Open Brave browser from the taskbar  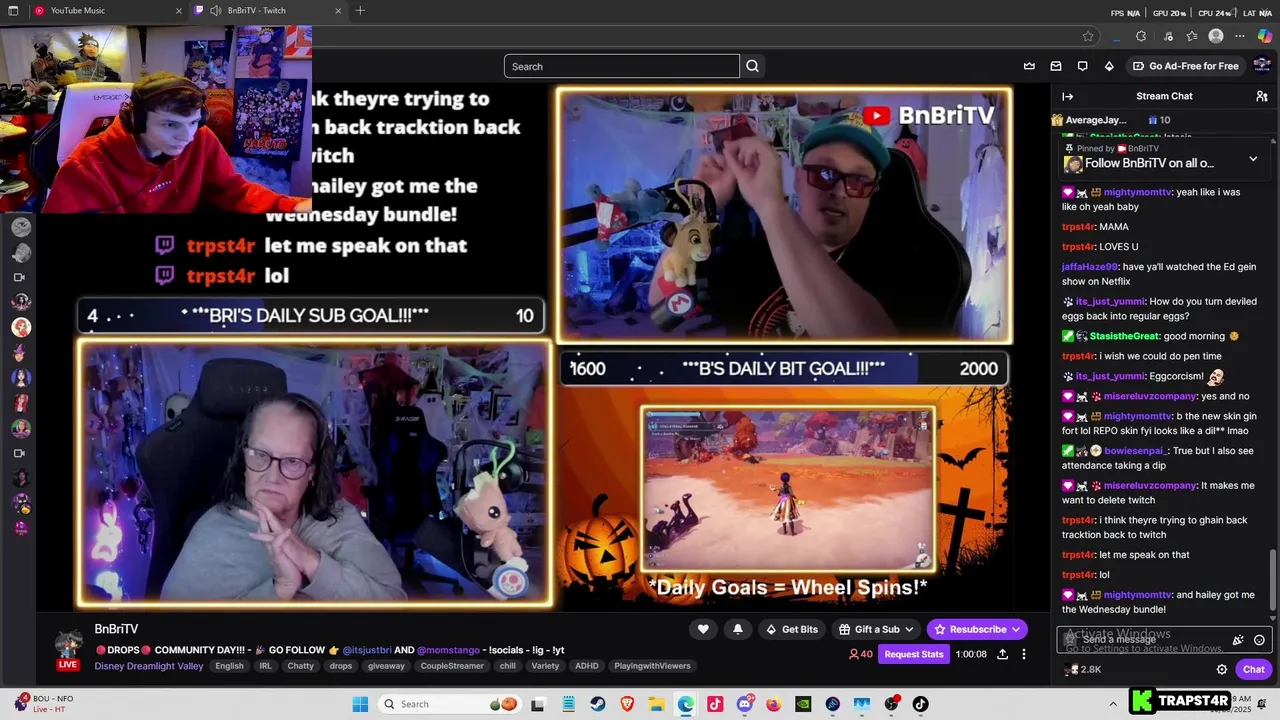pyautogui.click(x=627, y=704)
